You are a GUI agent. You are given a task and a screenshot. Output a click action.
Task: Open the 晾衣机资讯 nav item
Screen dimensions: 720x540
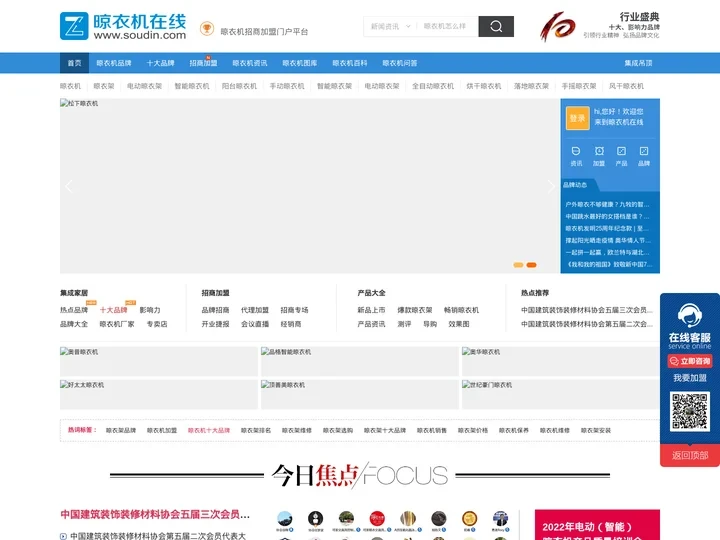pyautogui.click(x=250, y=63)
